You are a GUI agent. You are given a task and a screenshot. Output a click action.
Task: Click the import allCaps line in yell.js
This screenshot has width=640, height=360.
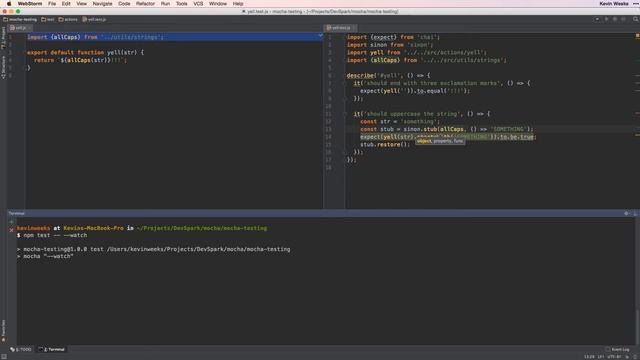pos(96,37)
